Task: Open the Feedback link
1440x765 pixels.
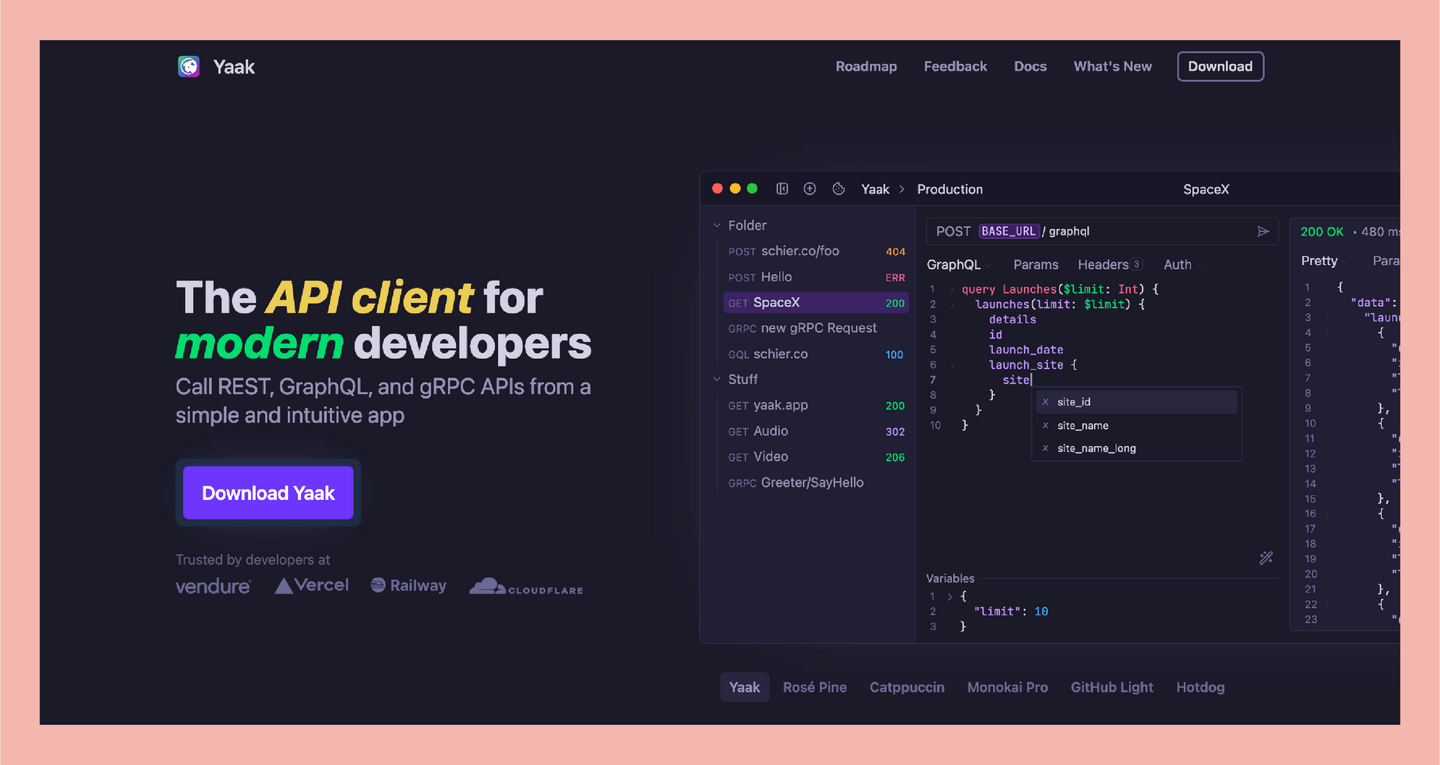Action: click(956, 67)
